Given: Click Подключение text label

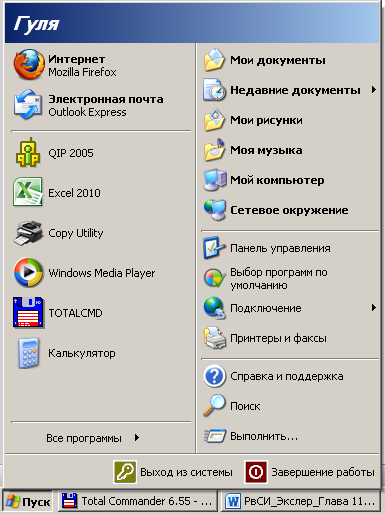Looking at the screenshot, I should point(266,308).
